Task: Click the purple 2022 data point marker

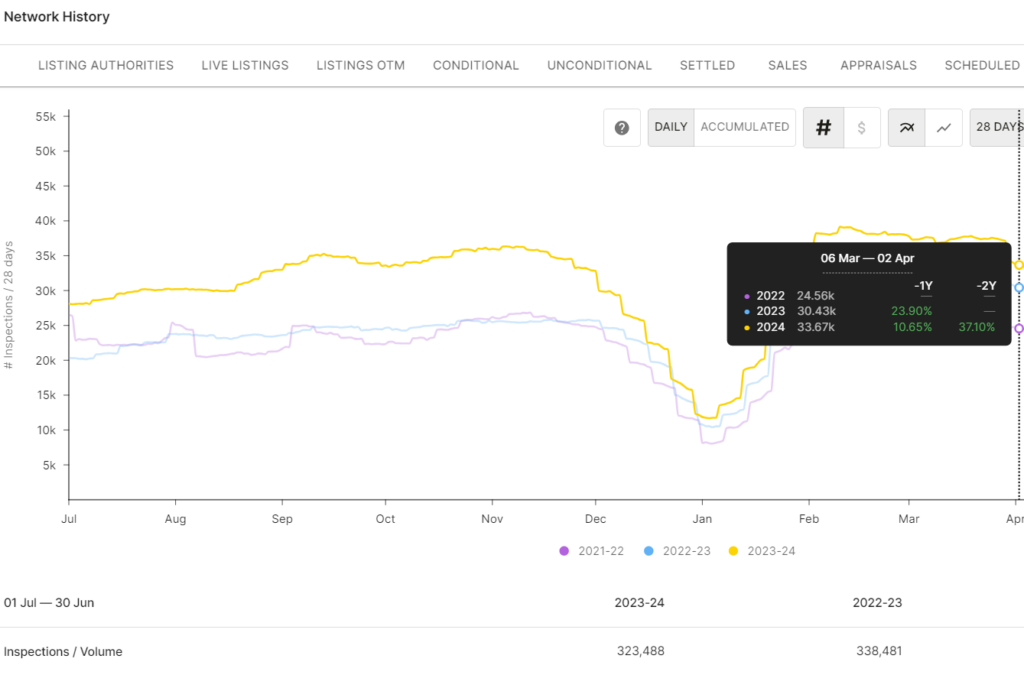Action: point(1018,328)
